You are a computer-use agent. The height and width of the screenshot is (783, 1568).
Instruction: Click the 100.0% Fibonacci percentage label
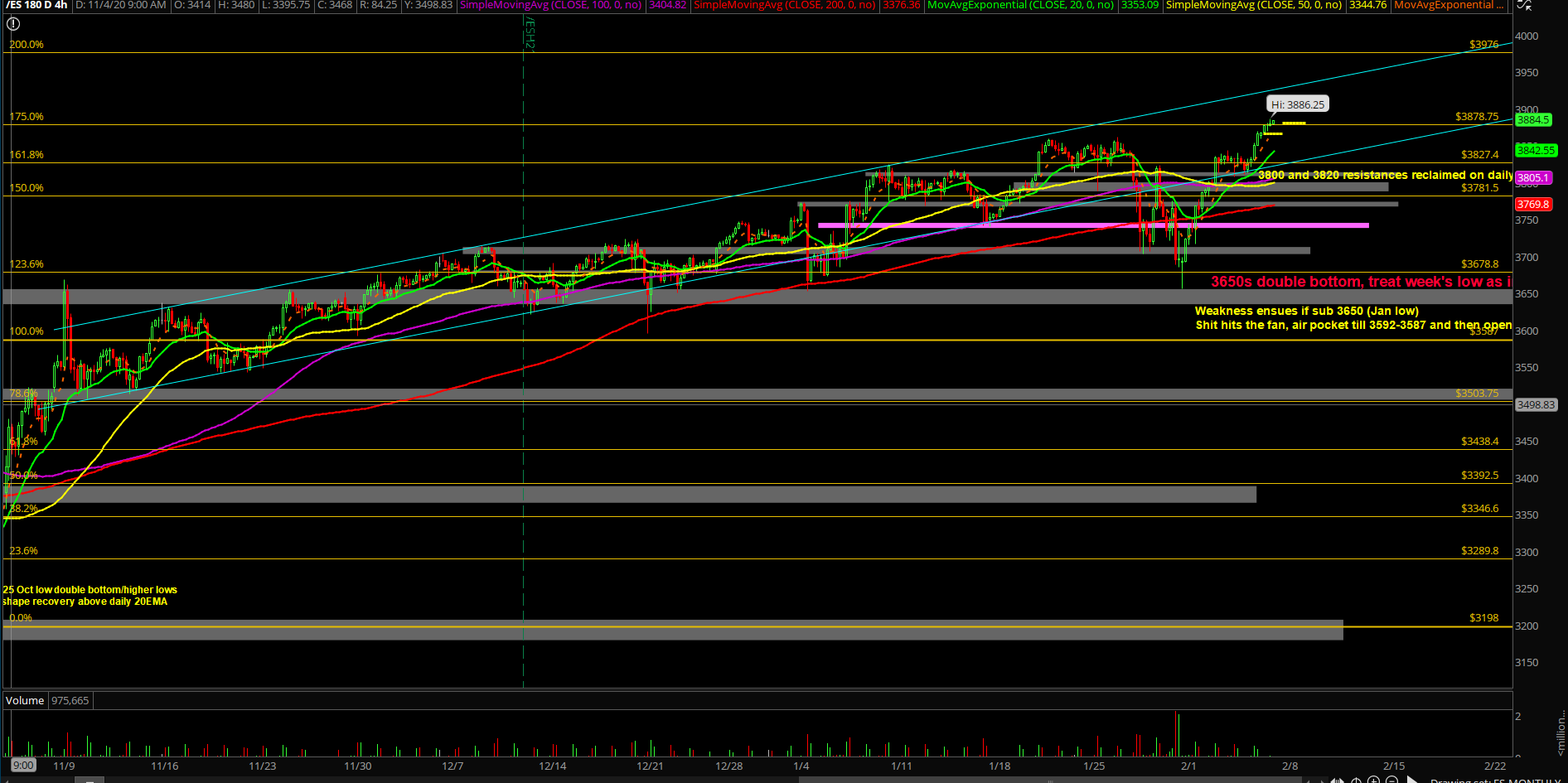pos(27,331)
